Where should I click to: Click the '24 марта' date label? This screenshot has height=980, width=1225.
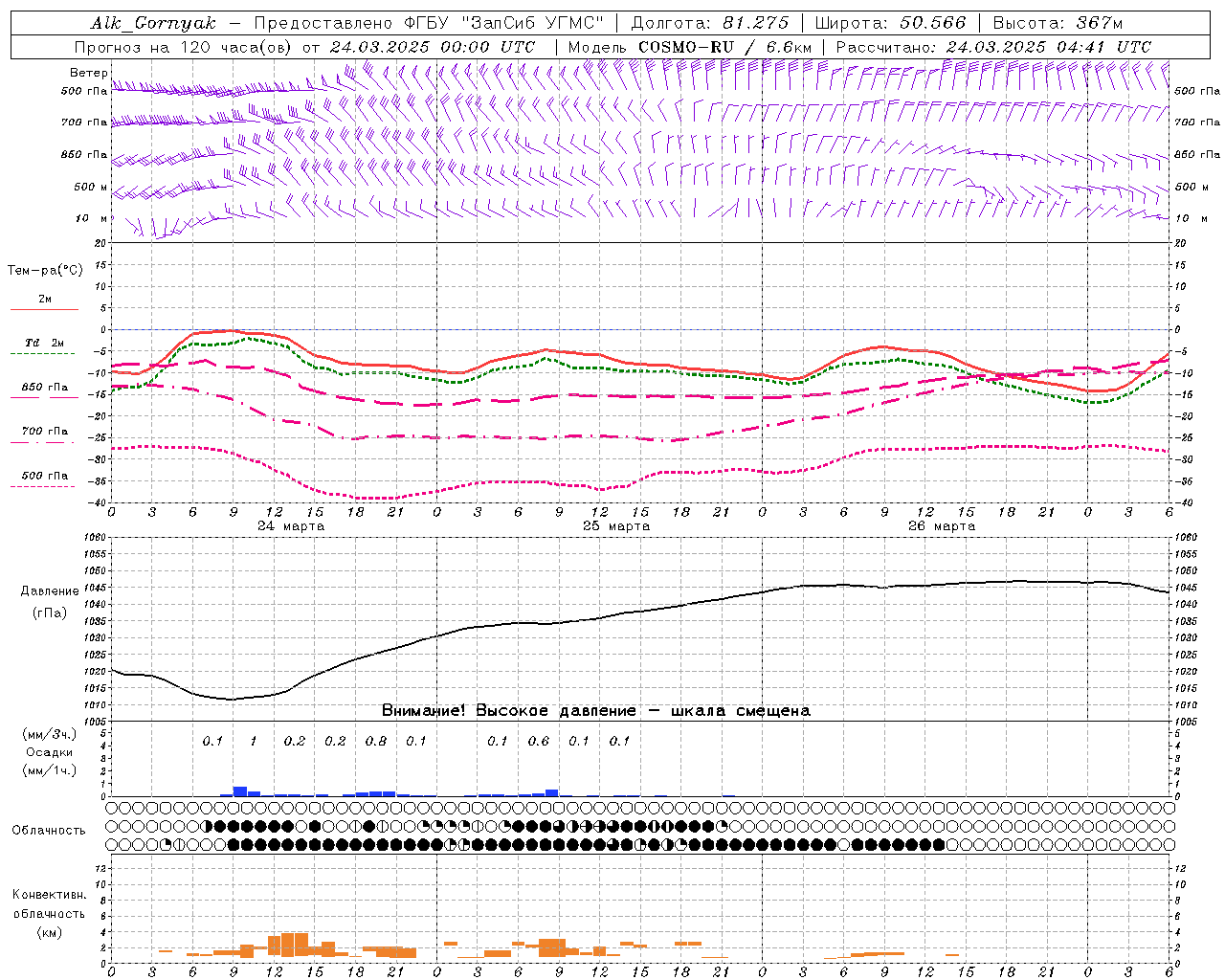291,526
